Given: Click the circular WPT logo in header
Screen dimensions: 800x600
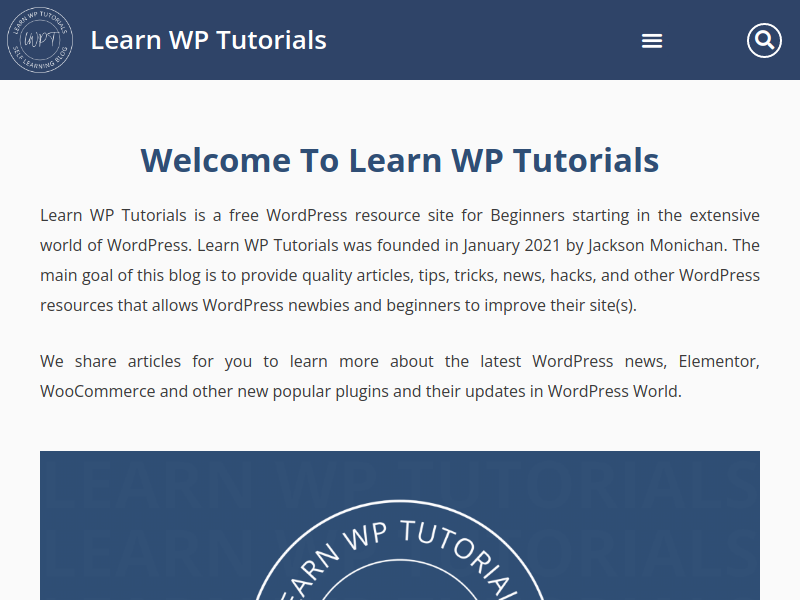Looking at the screenshot, I should 40,40.
